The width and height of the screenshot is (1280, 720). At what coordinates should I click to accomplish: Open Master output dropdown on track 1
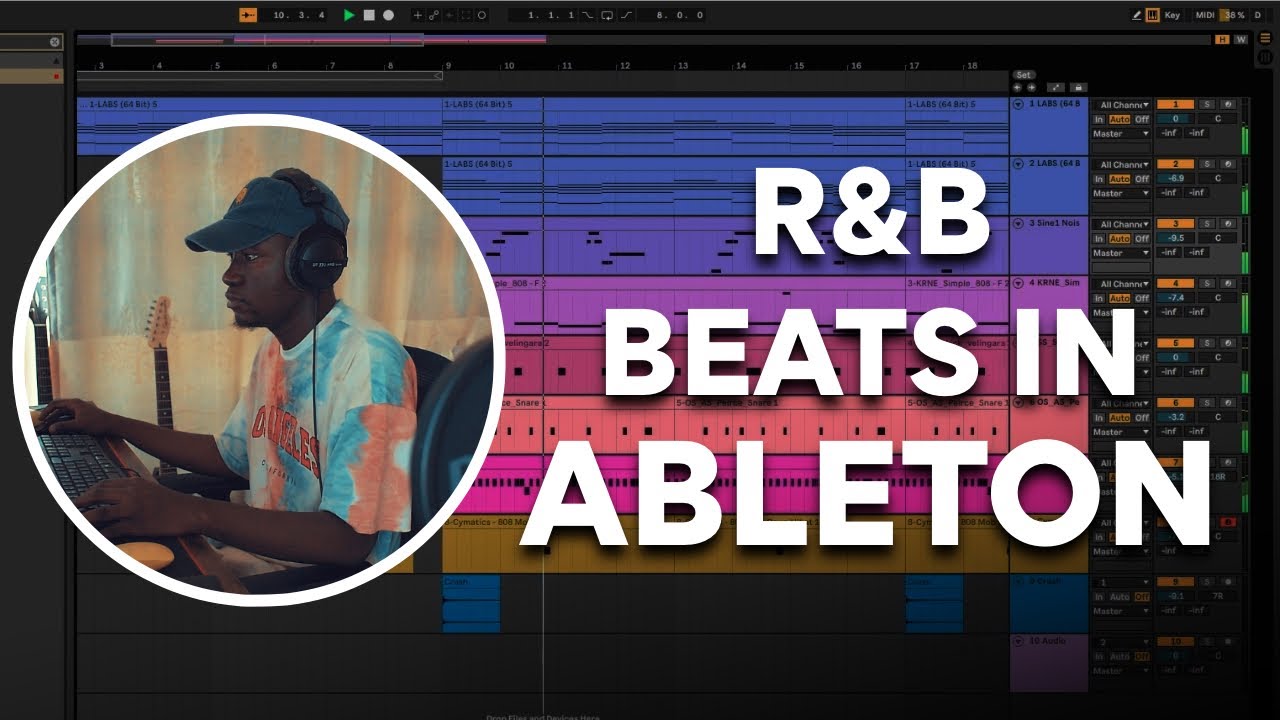point(1121,133)
